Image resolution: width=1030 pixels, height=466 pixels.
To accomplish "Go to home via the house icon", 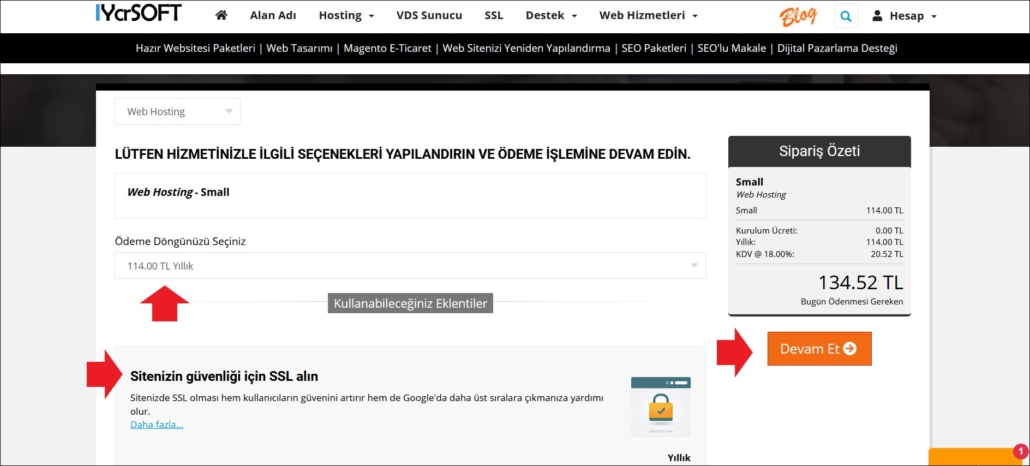I will point(221,15).
